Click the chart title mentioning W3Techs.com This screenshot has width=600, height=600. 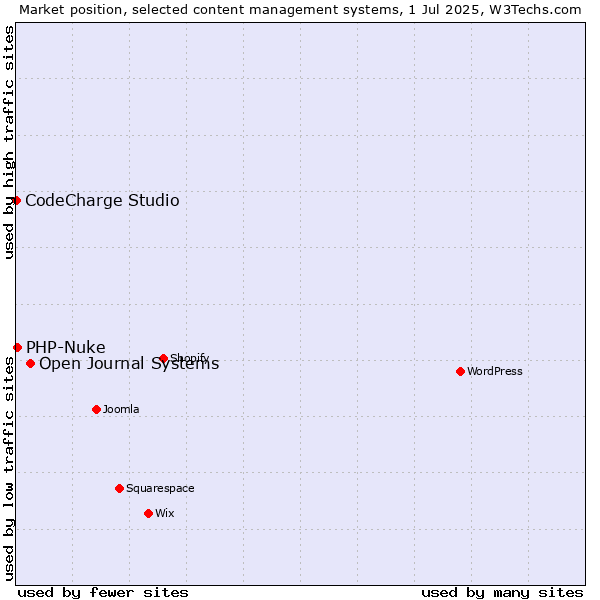coord(300,10)
